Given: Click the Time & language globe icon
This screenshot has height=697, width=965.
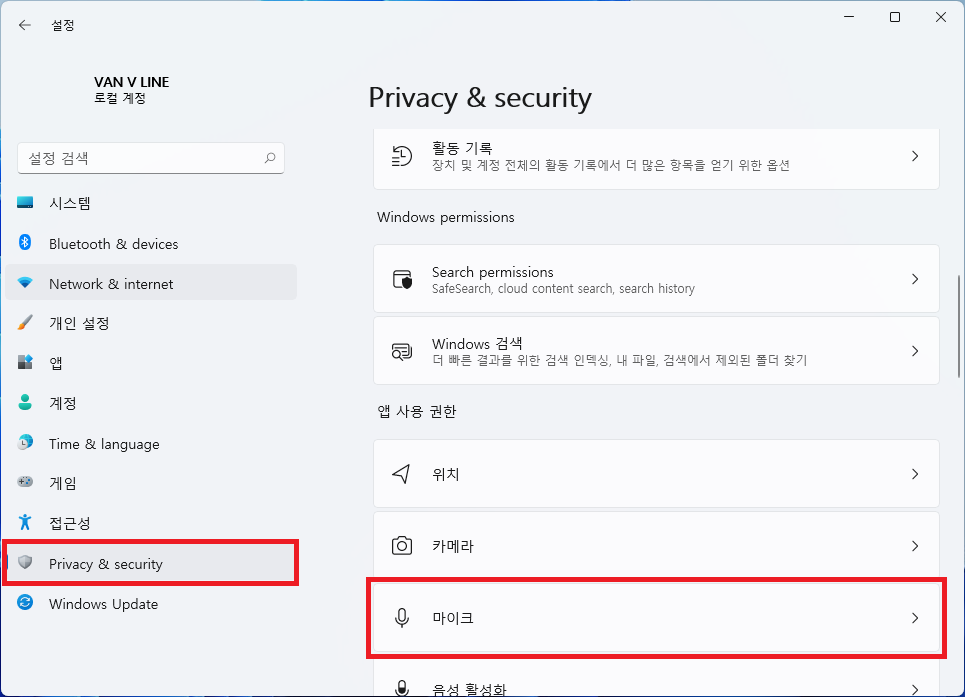Looking at the screenshot, I should click(x=25, y=442).
